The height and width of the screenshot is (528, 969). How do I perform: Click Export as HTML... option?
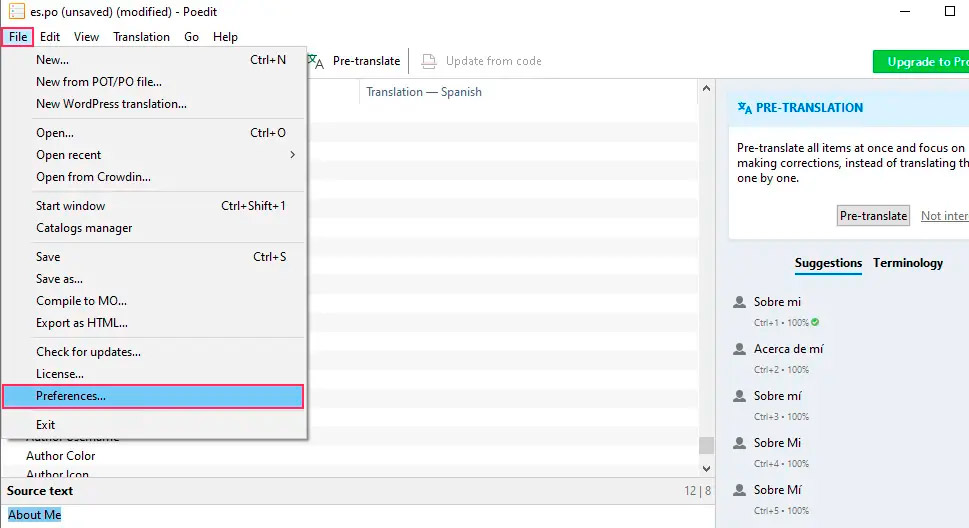[82, 323]
